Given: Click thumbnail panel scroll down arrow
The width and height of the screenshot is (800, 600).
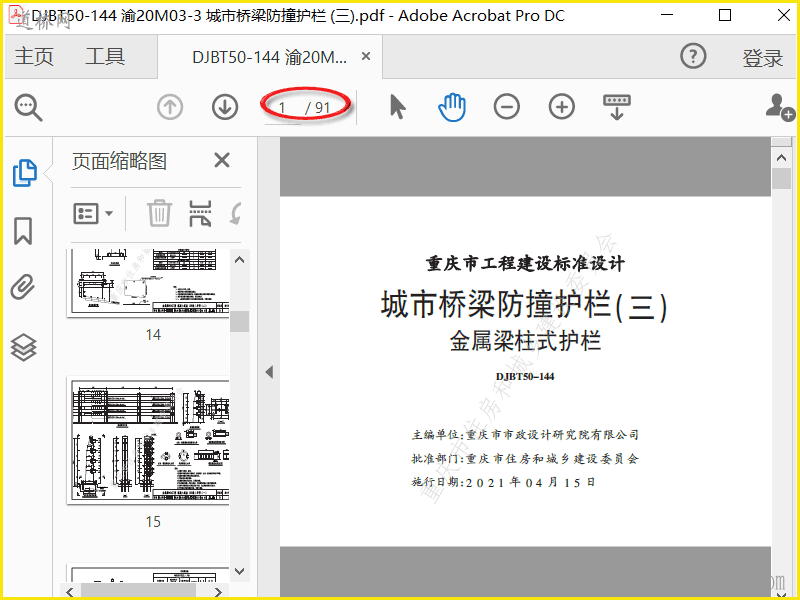Looking at the screenshot, I should click(x=239, y=571).
